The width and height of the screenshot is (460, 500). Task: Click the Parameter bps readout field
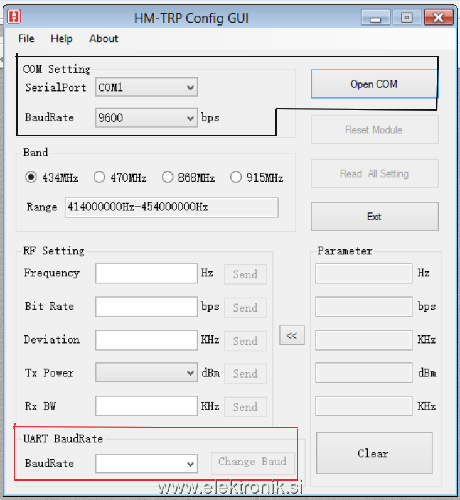point(364,307)
